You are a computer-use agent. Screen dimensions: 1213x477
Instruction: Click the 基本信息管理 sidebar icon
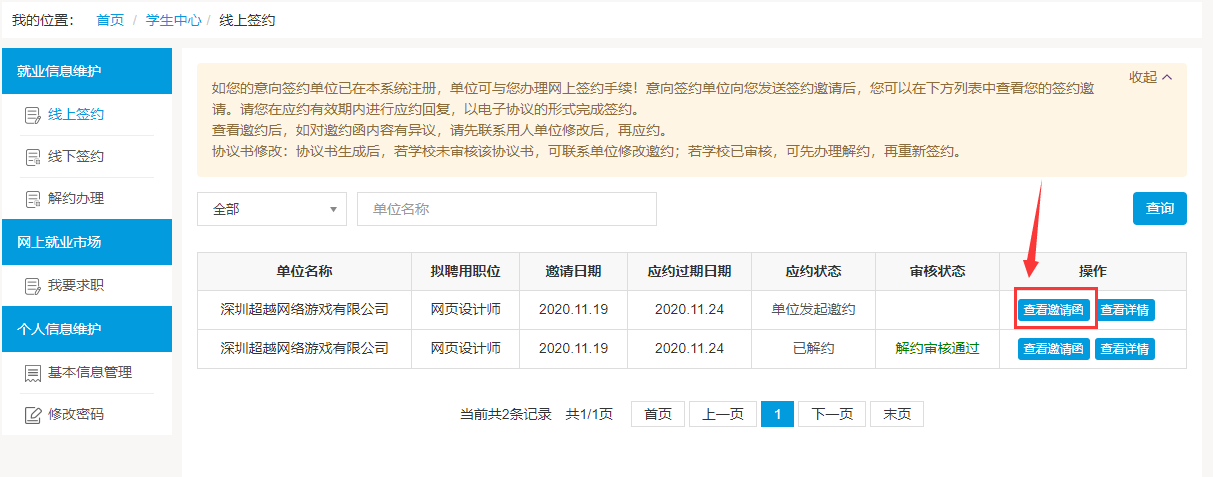[32, 373]
